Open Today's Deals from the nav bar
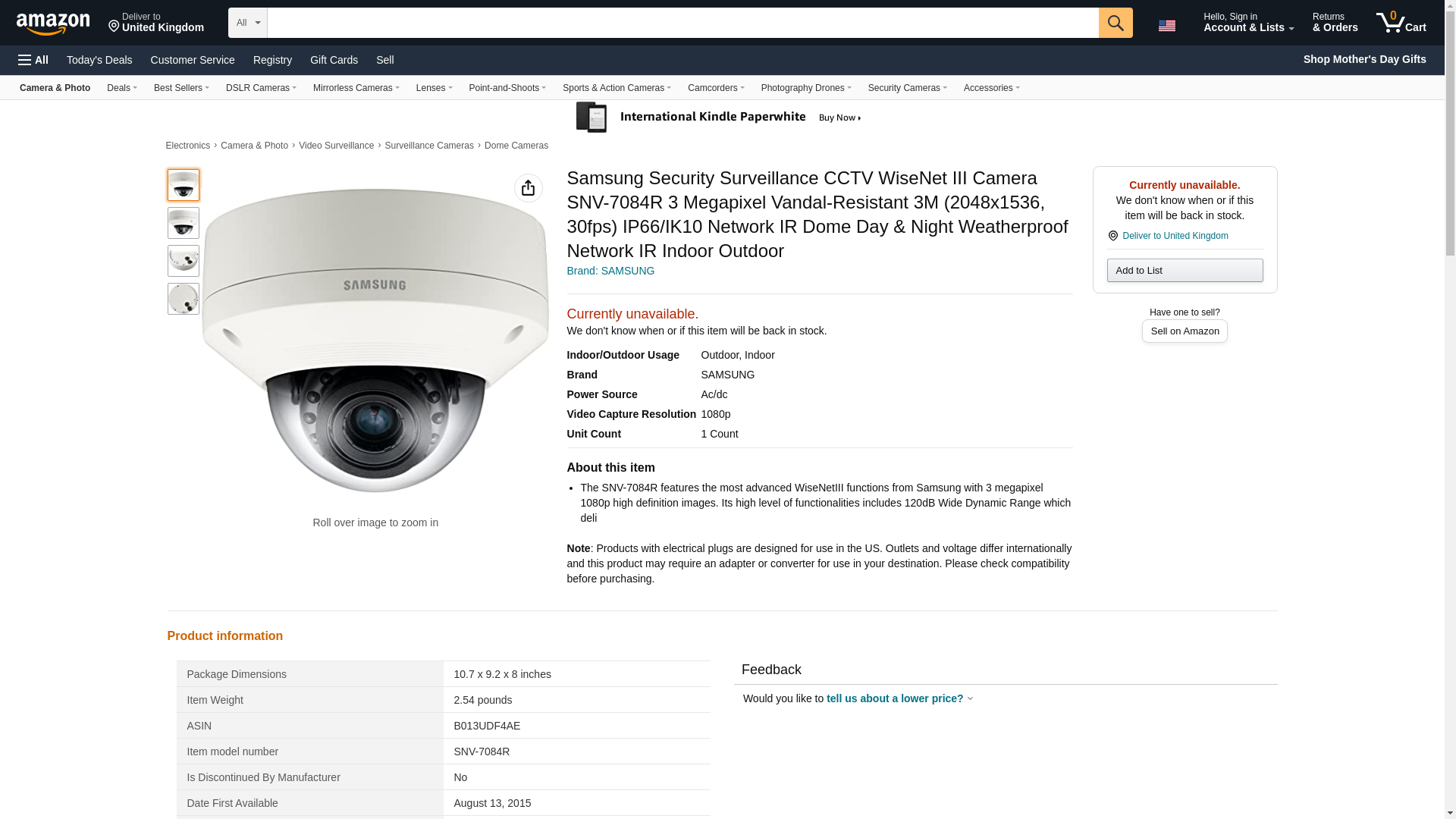 (99, 60)
